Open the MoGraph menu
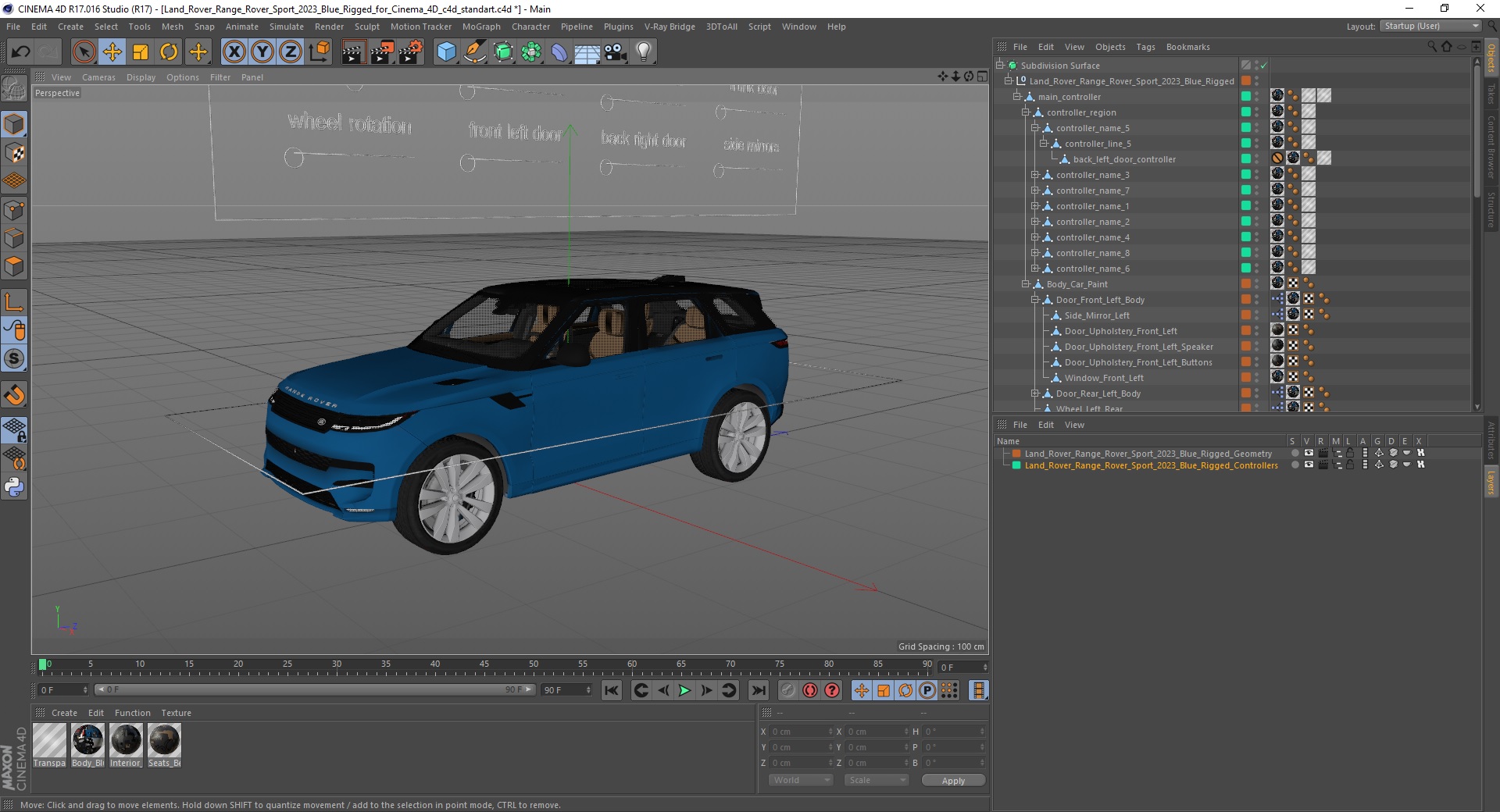Screen dimensions: 1500x812 (x=481, y=27)
